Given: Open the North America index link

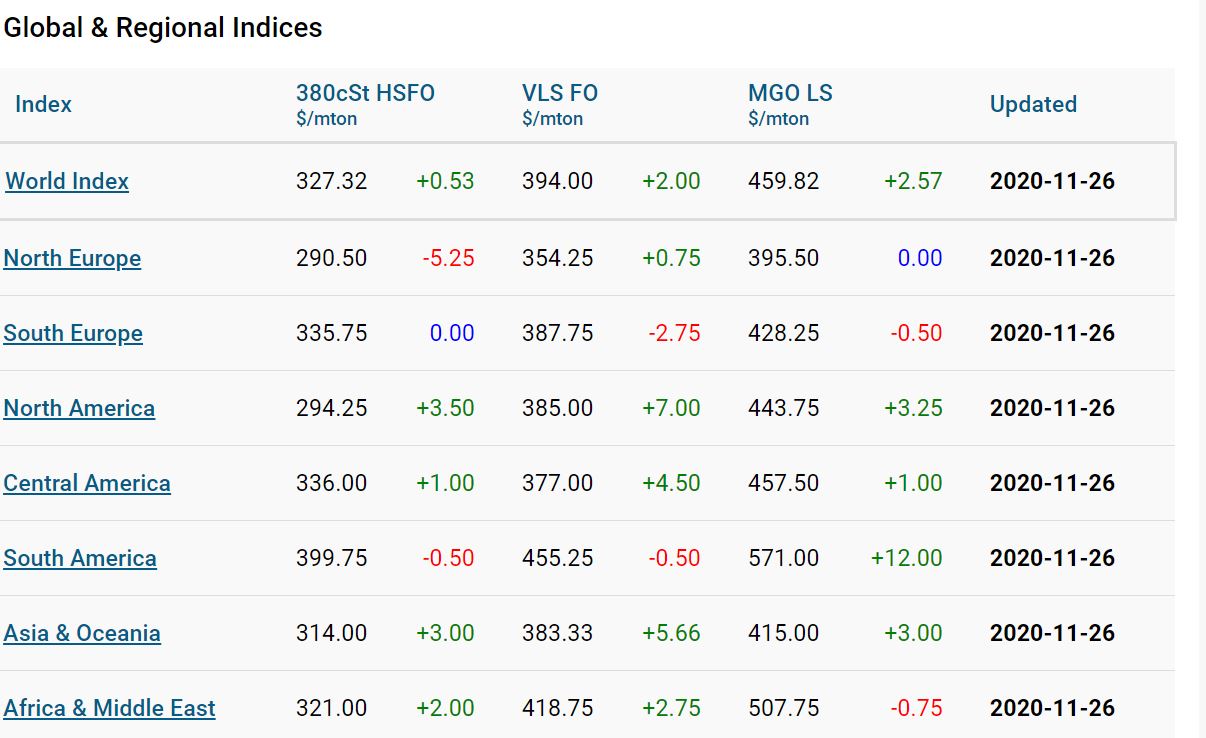Looking at the screenshot, I should pos(79,408).
